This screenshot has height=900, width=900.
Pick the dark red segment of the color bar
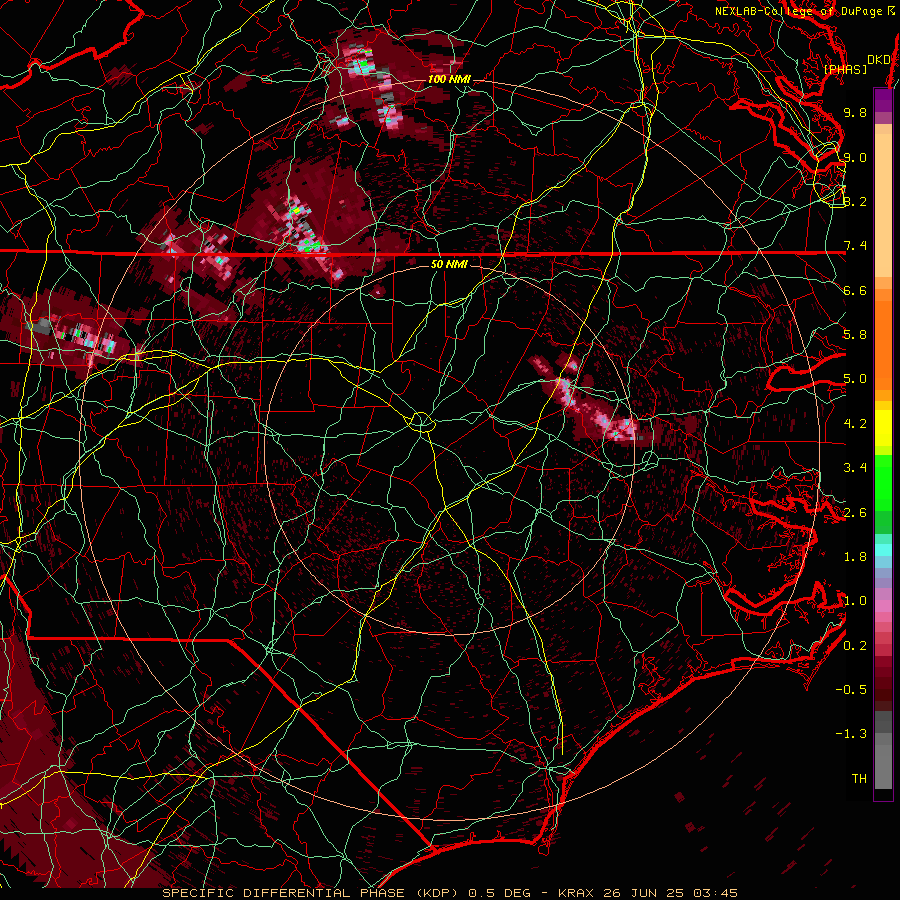coord(883,683)
